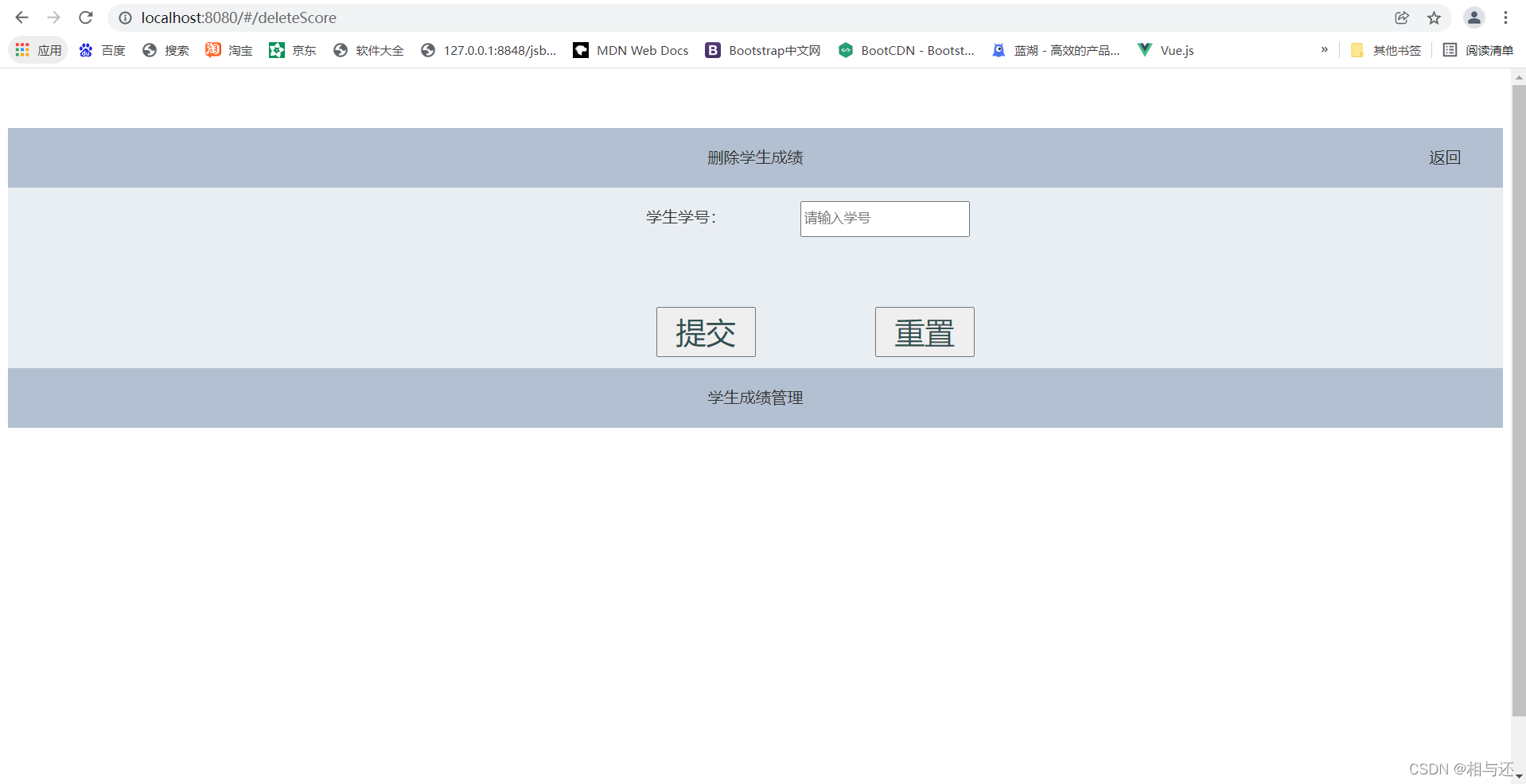The image size is (1526, 784).
Task: Open the 京东 bookmark
Action: tap(293, 50)
